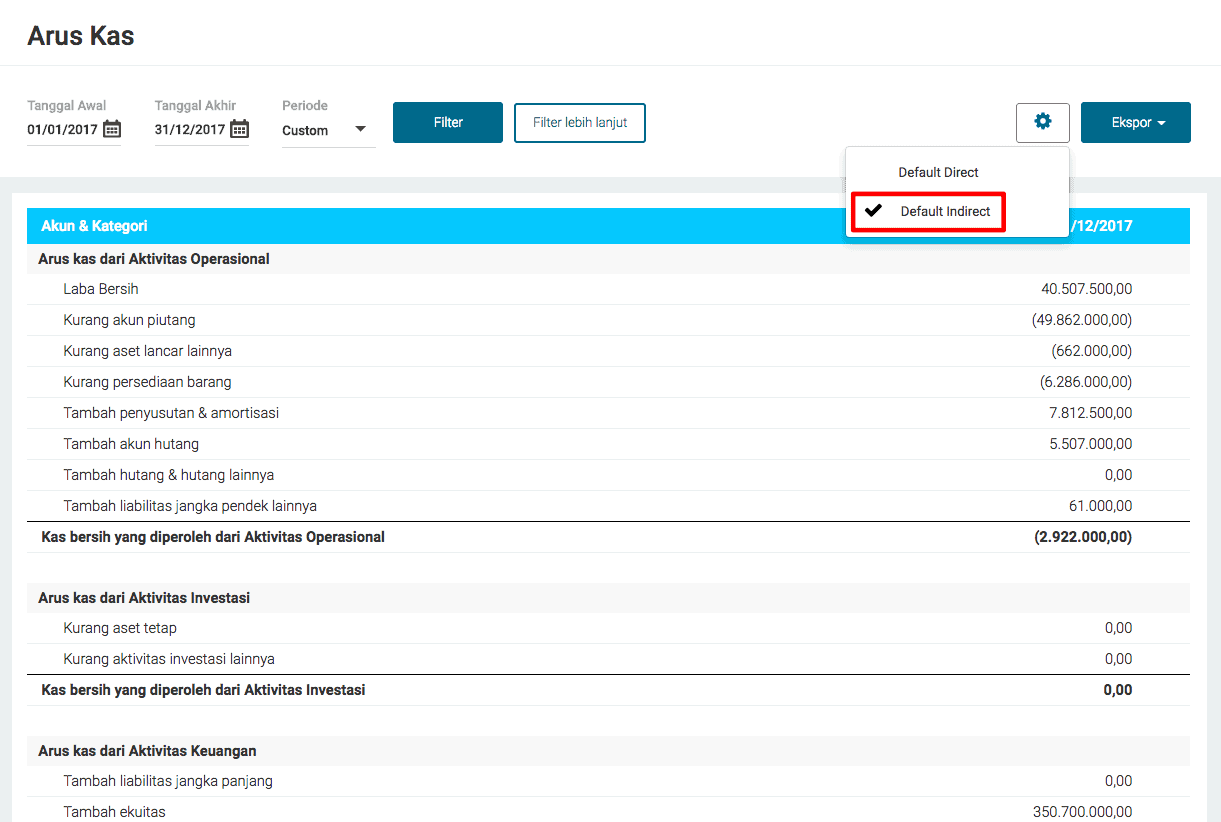
Task: Click the Kurang persediaan barang amount
Action: (1086, 382)
